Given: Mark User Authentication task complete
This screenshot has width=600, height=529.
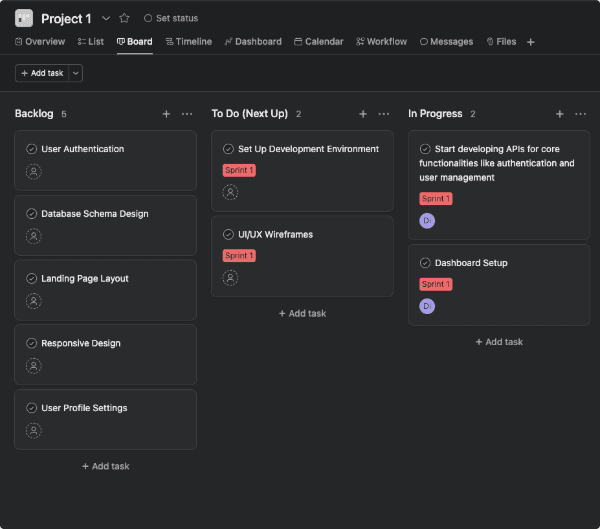Looking at the screenshot, I should [x=31, y=149].
